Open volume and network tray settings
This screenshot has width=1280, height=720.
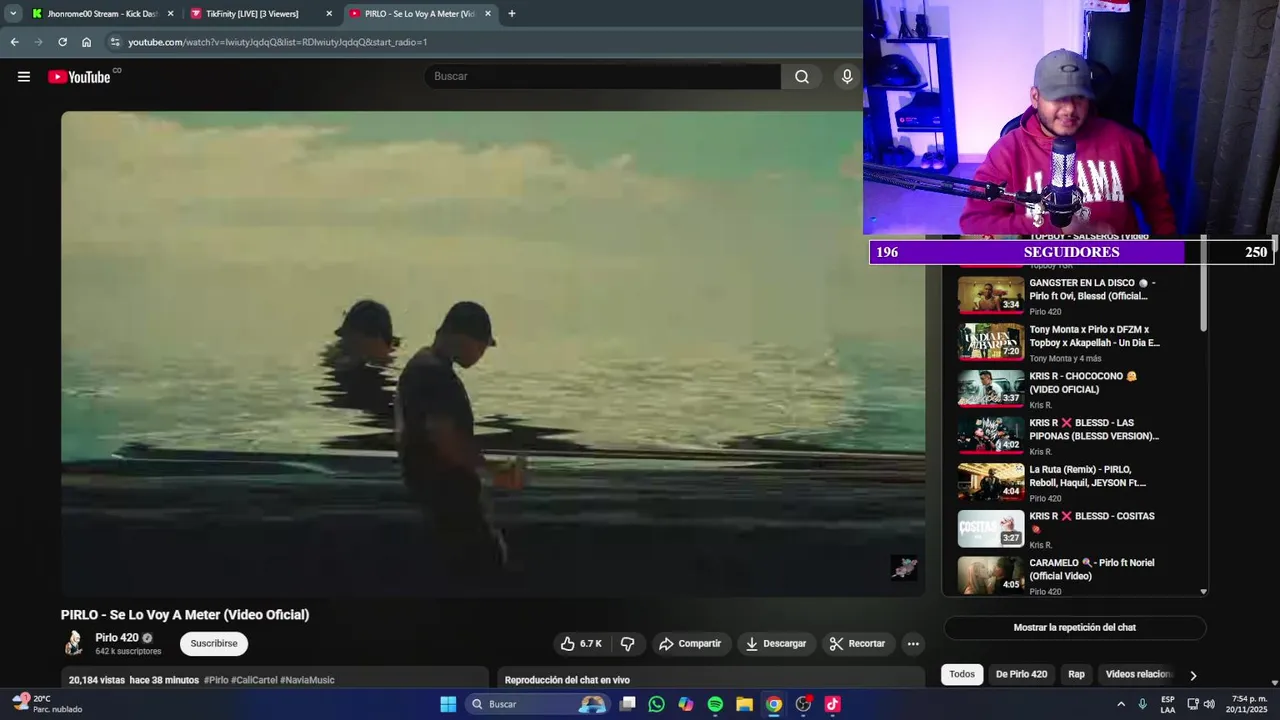point(1201,704)
